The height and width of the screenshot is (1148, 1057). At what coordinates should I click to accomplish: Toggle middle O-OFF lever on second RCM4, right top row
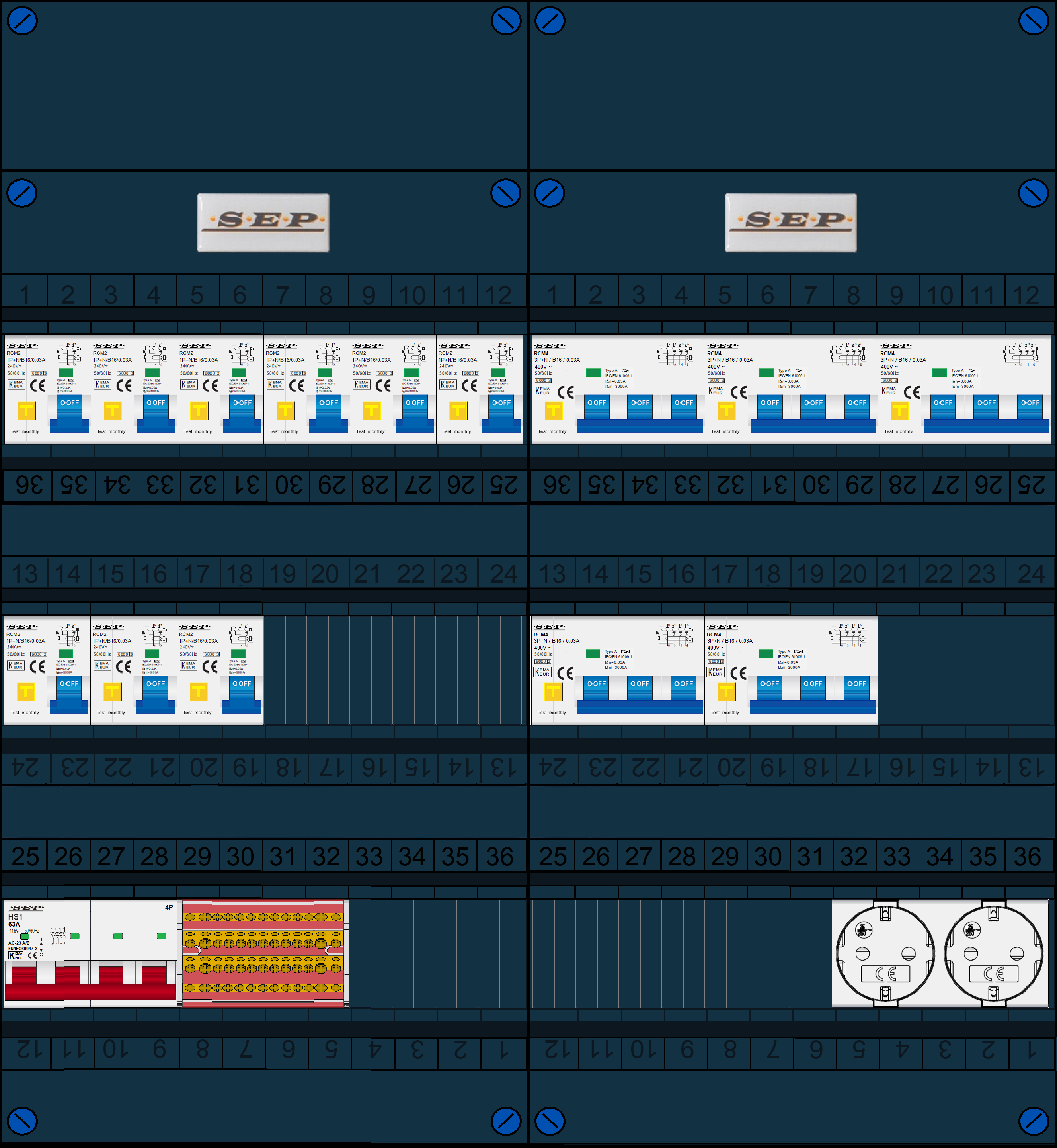(x=813, y=407)
